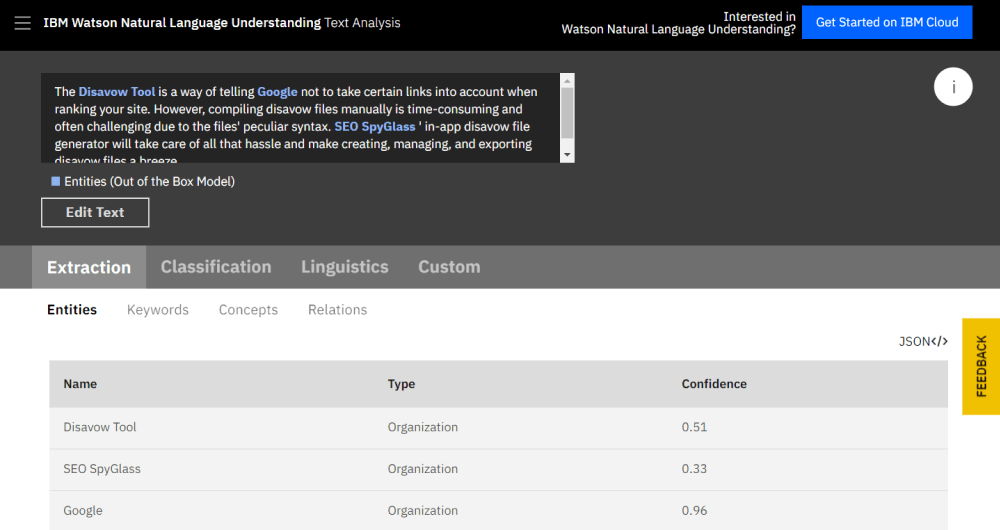Click the Edit Text button
This screenshot has width=1000, height=530.
[x=95, y=212]
